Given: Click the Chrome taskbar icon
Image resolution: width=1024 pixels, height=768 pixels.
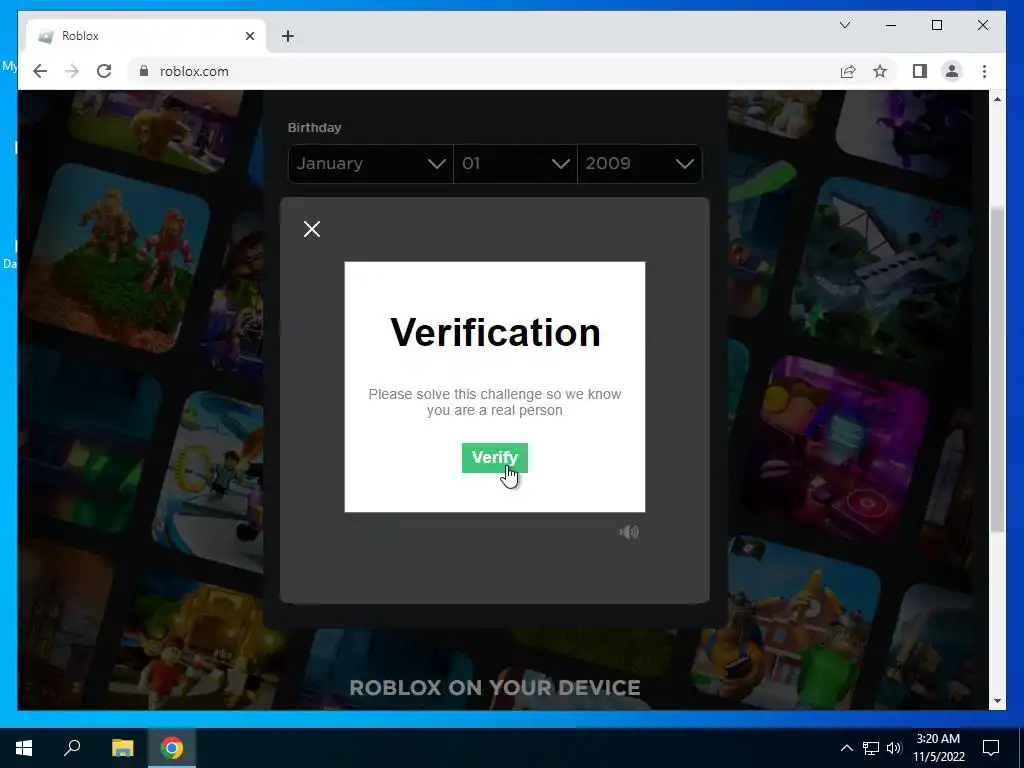Looking at the screenshot, I should [172, 748].
